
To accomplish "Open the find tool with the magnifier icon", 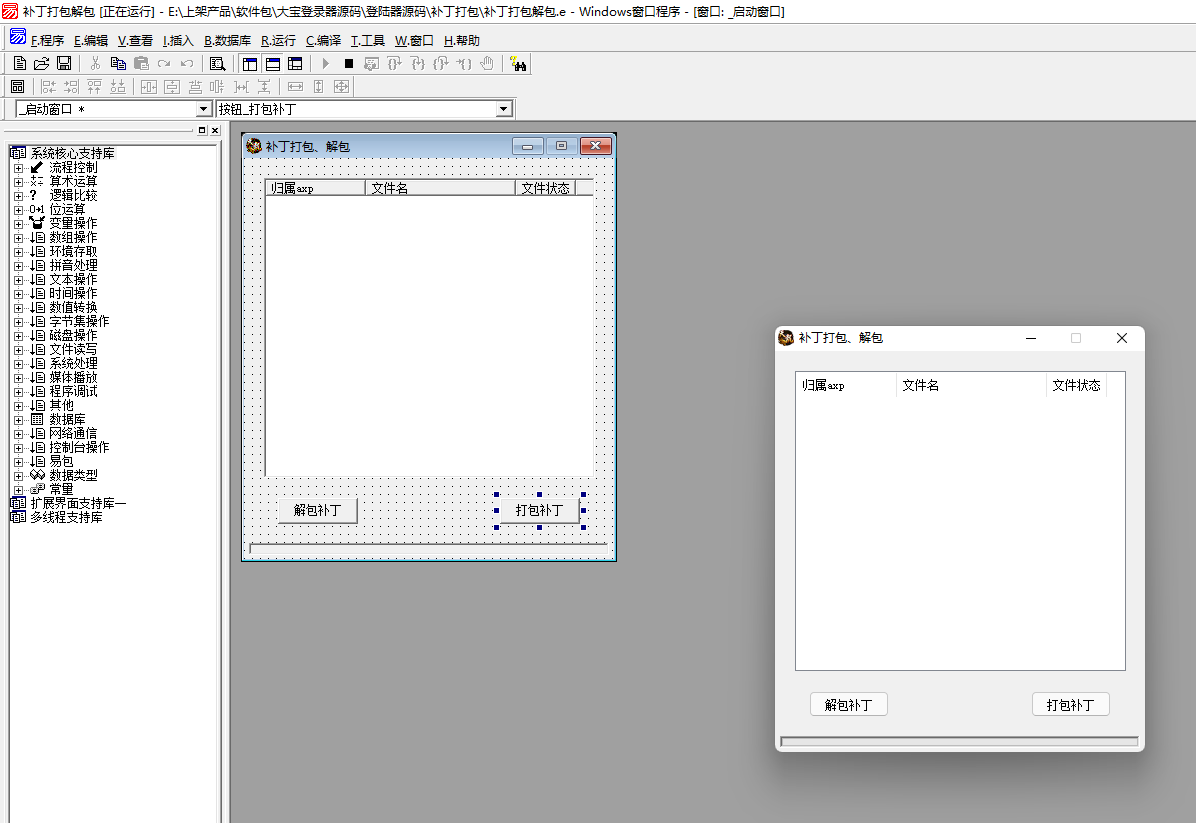I will click(217, 63).
